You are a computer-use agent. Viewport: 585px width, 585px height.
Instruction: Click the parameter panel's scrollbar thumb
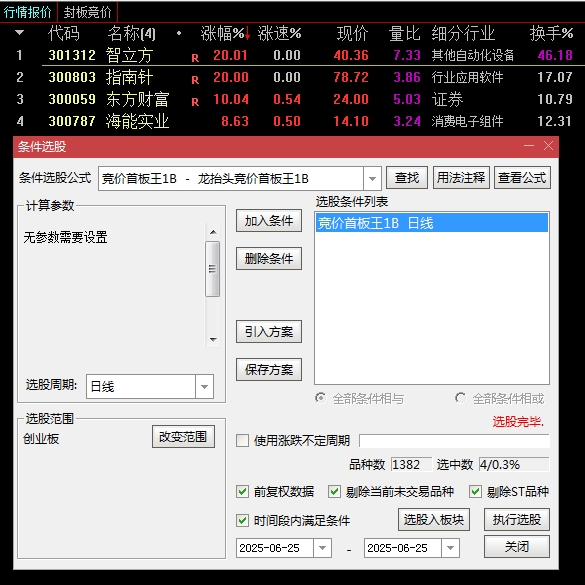[x=213, y=269]
